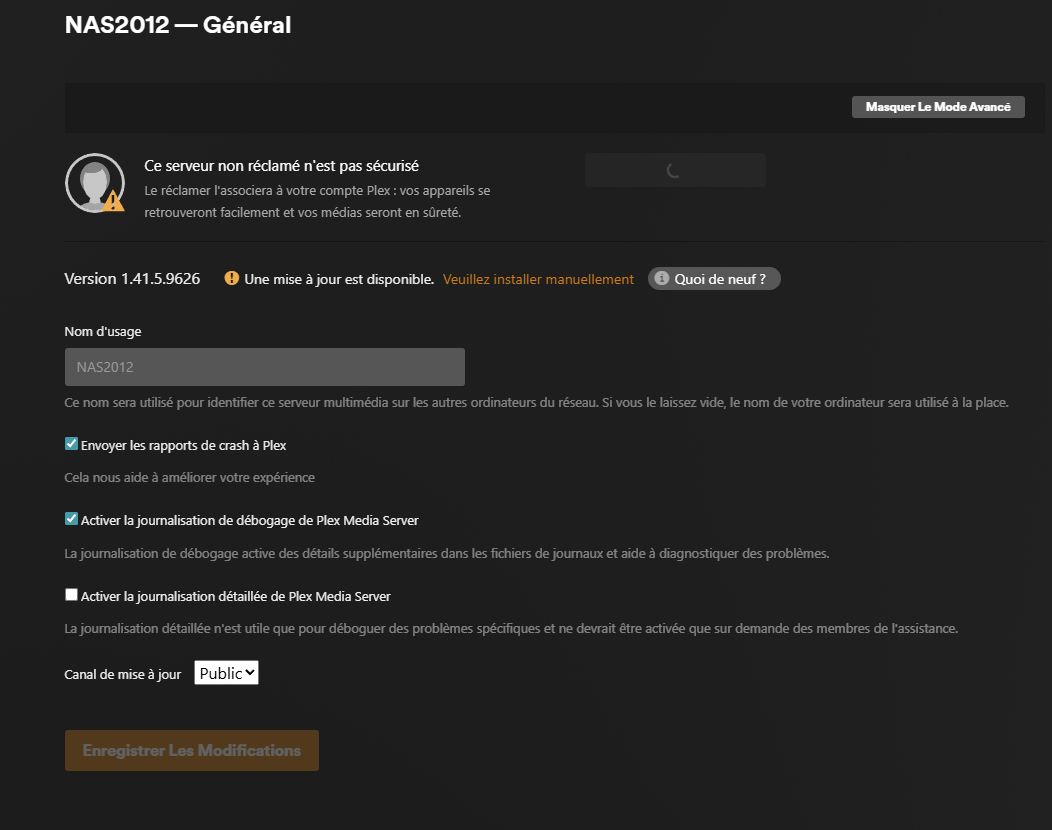Click the chevron arrow of the Public selector
Screen dimensions: 1052x830
click(x=250, y=672)
